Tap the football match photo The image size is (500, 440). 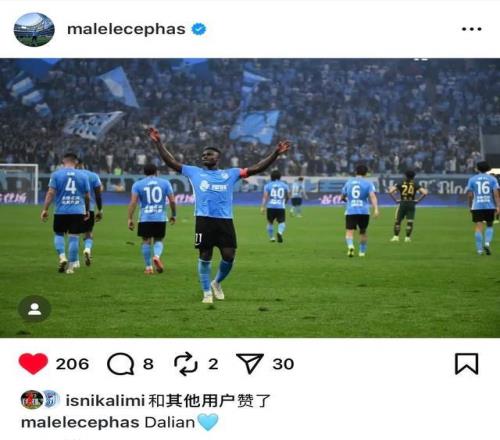250,198
